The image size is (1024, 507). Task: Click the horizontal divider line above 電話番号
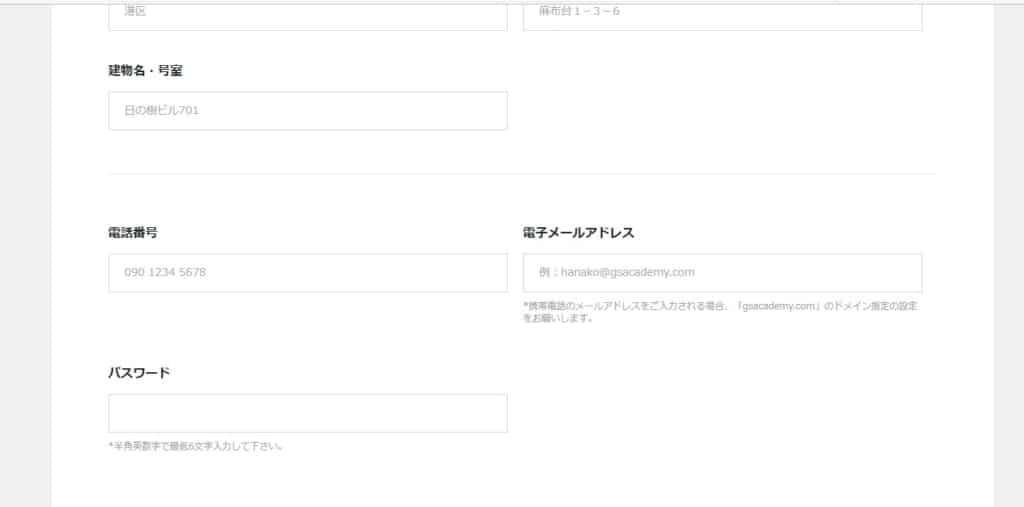click(520, 174)
